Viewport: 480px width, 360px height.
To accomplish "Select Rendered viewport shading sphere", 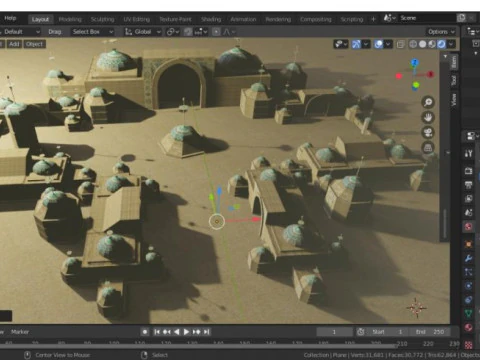I will 441,44.
